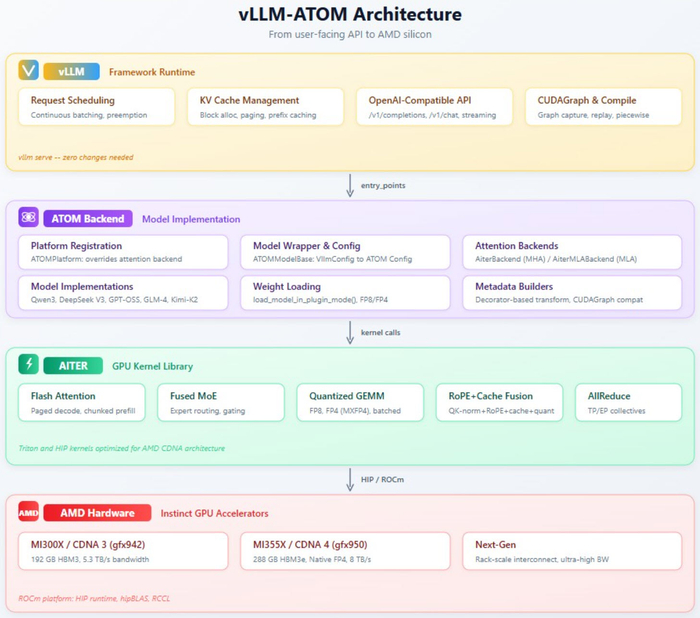Open the CUDAGraph & Compile card

pyautogui.click(x=604, y=107)
